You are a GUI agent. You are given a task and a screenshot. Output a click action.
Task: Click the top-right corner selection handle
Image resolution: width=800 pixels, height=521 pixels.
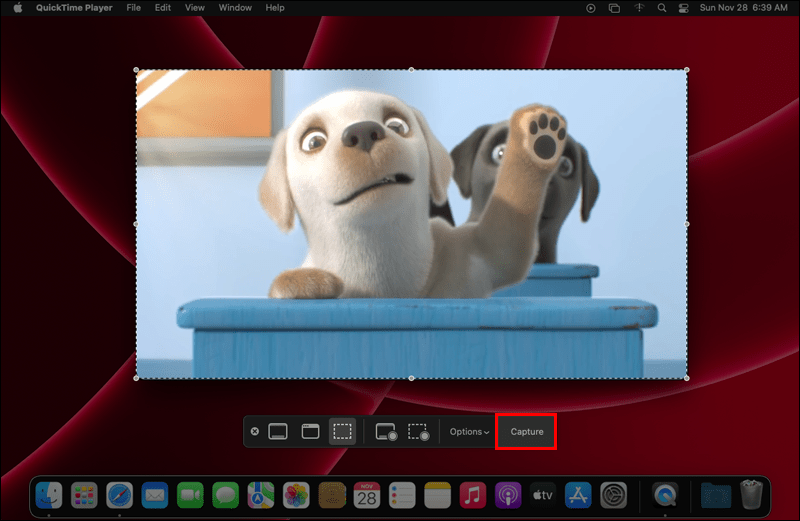687,70
